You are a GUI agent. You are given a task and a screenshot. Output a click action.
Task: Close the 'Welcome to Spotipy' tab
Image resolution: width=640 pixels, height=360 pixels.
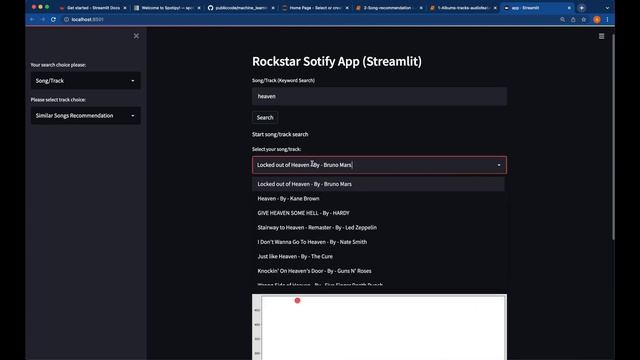click(x=199, y=8)
